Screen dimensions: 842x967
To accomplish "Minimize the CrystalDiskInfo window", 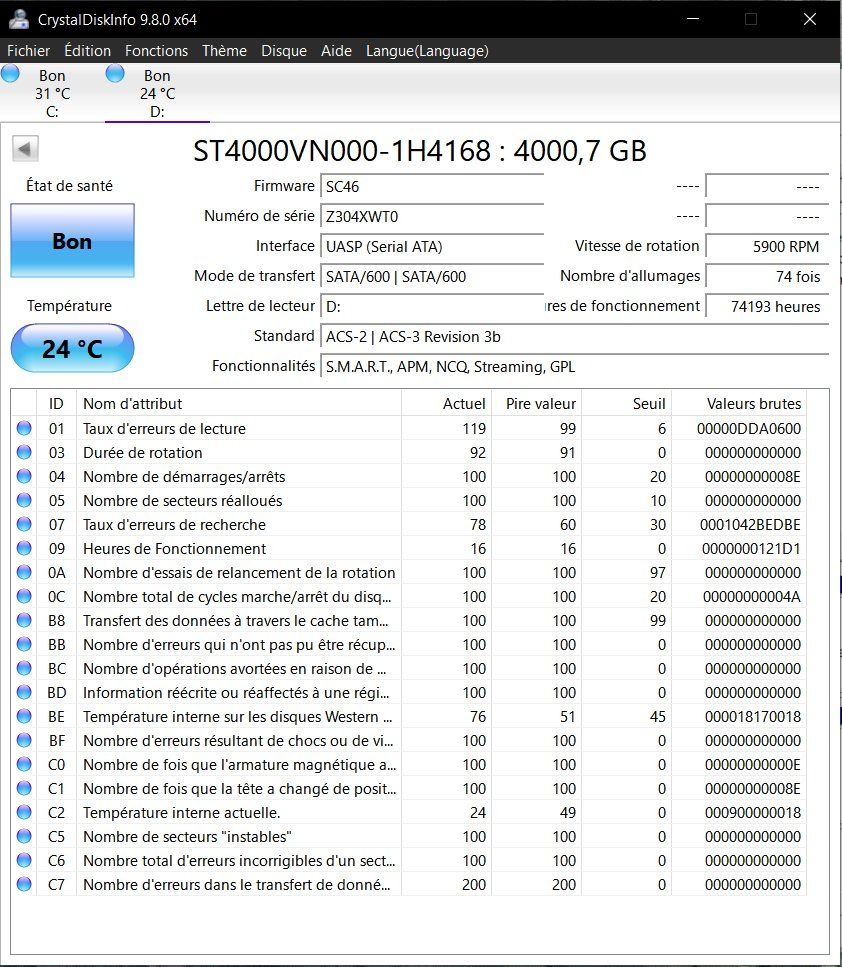I will [x=693, y=19].
